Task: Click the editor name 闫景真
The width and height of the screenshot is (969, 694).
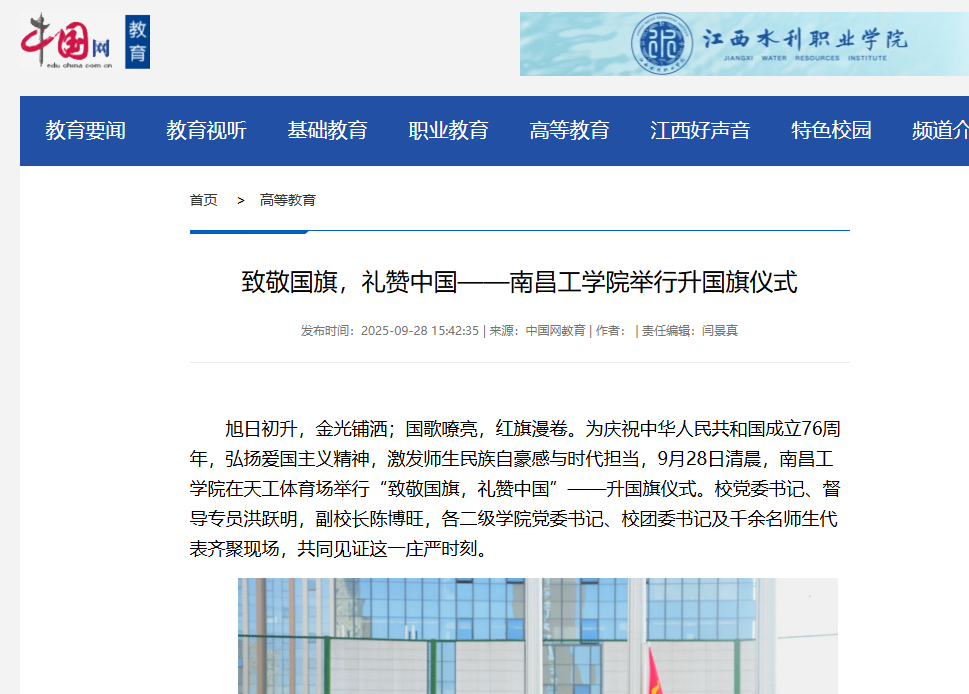Action: click(719, 331)
